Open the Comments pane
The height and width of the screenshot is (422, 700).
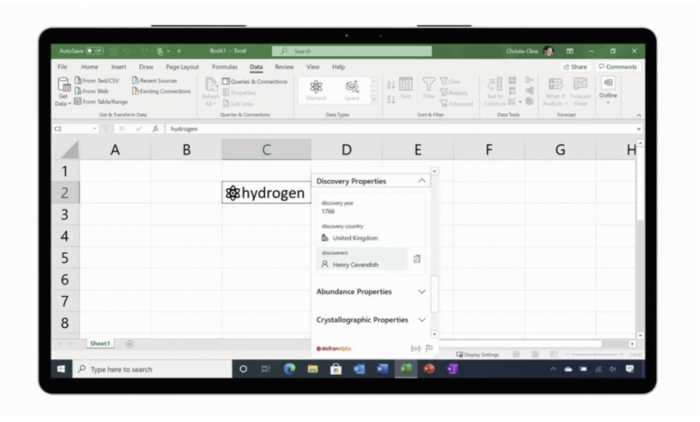click(618, 67)
